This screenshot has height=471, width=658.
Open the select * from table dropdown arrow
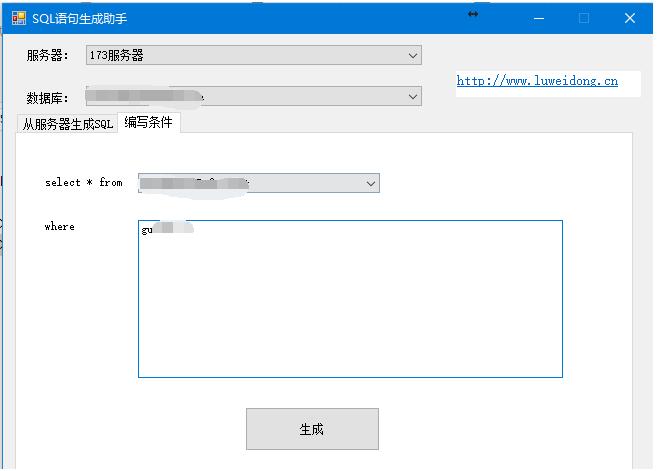click(x=370, y=184)
